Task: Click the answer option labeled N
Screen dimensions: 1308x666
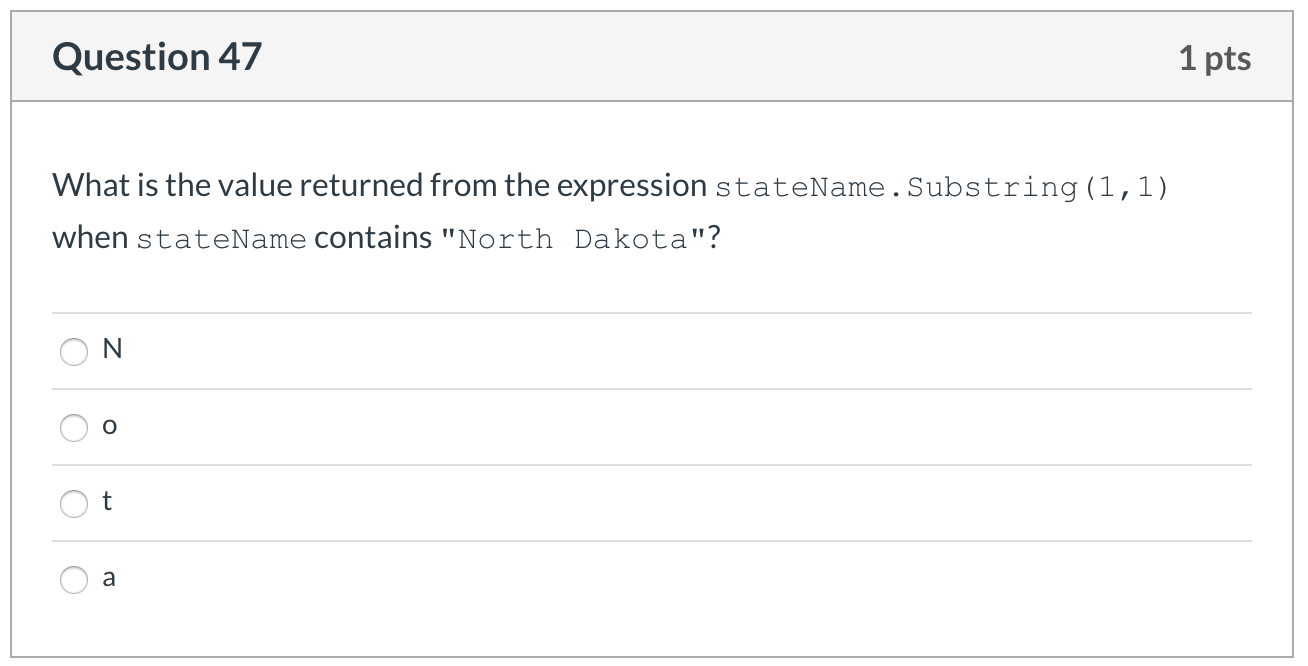Action: click(113, 349)
